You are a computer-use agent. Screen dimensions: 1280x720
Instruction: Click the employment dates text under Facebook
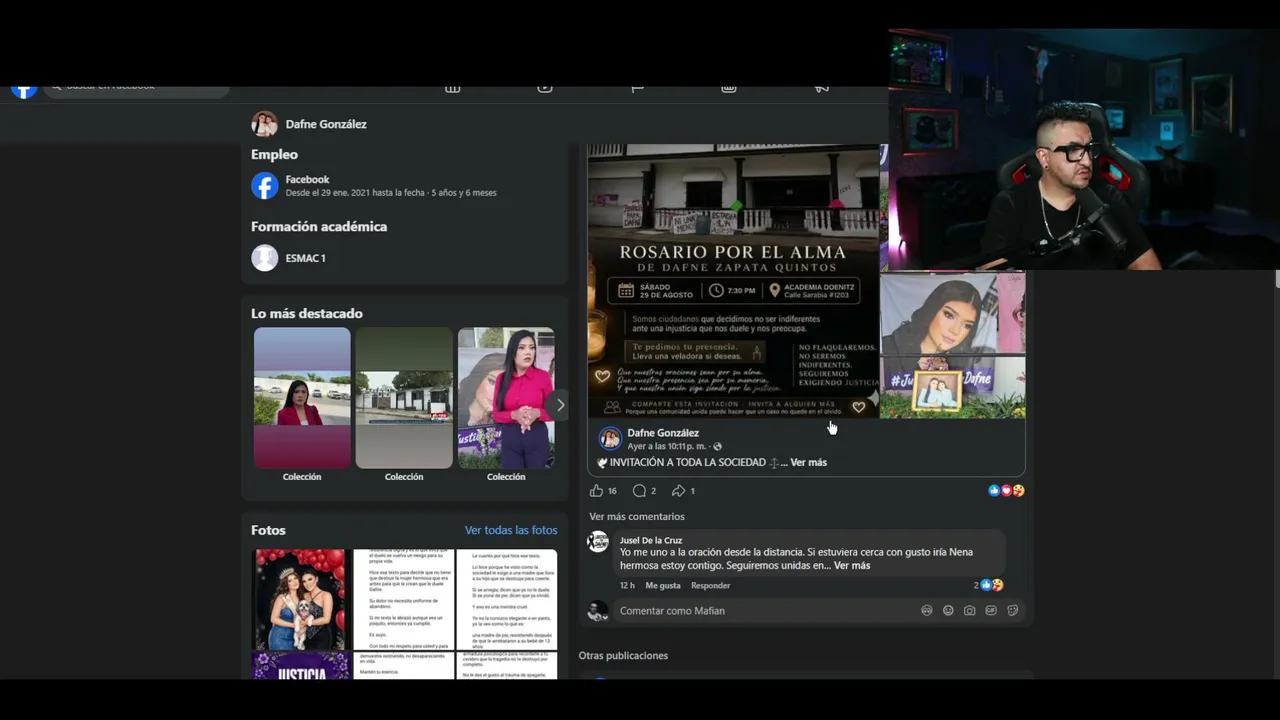391,193
